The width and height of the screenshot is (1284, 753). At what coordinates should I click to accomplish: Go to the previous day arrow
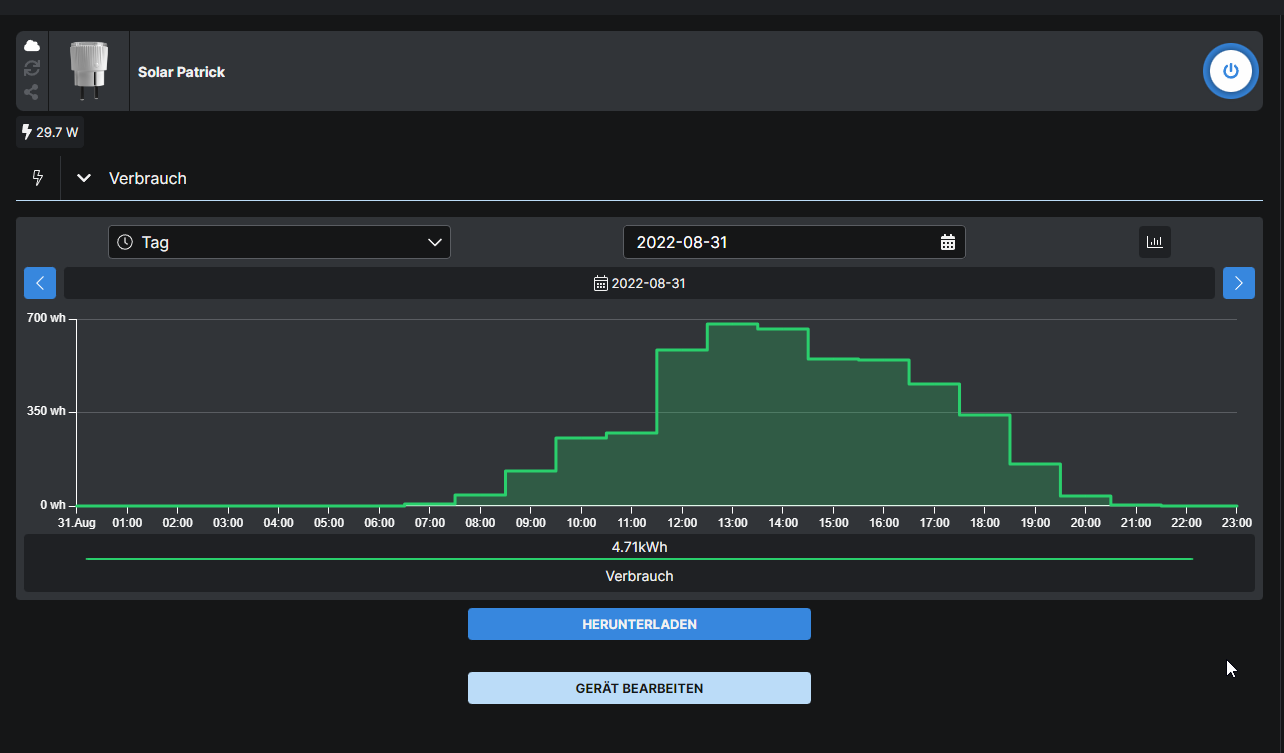click(x=40, y=283)
